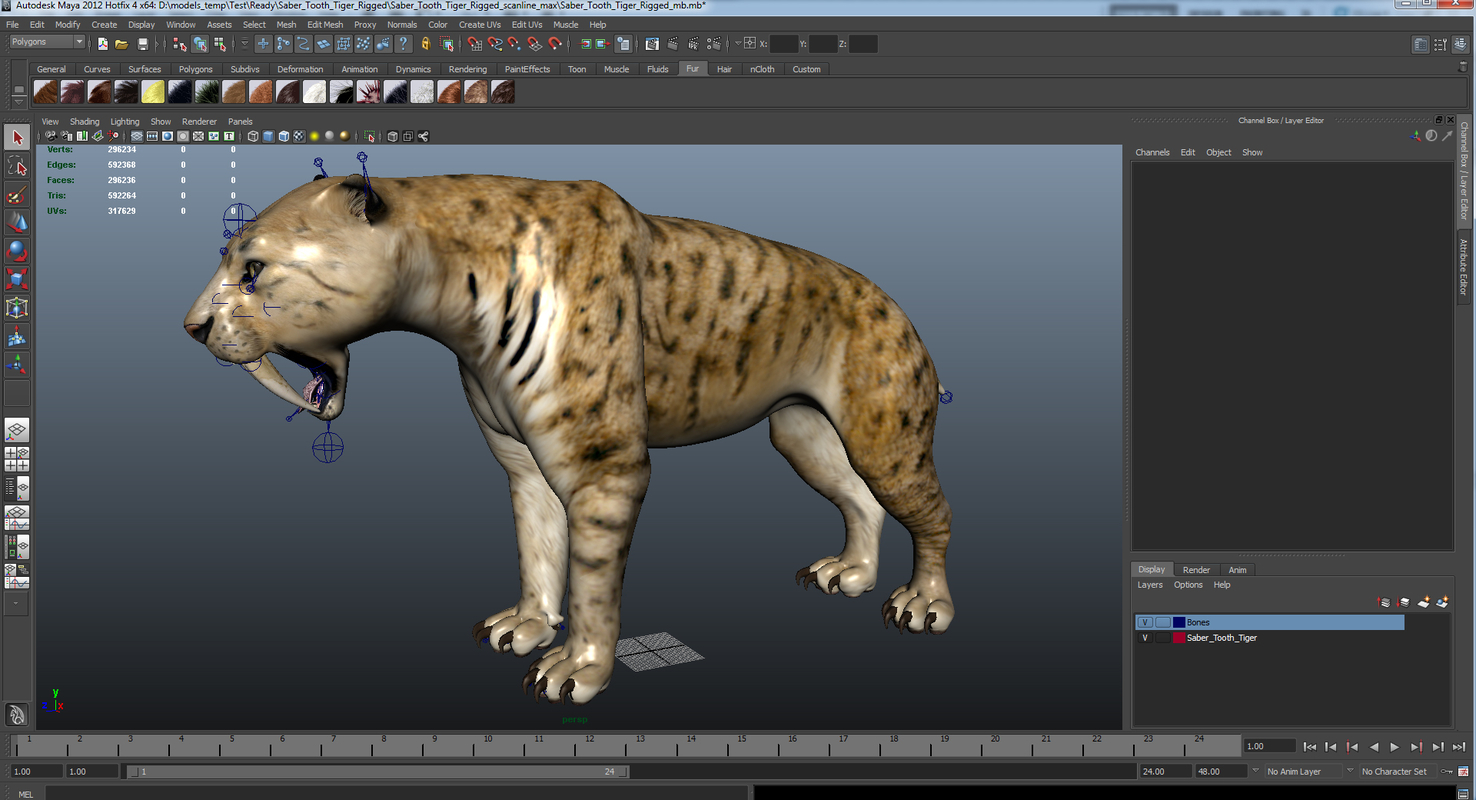Image resolution: width=1476 pixels, height=800 pixels.
Task: Play animation forwards
Action: click(1394, 747)
